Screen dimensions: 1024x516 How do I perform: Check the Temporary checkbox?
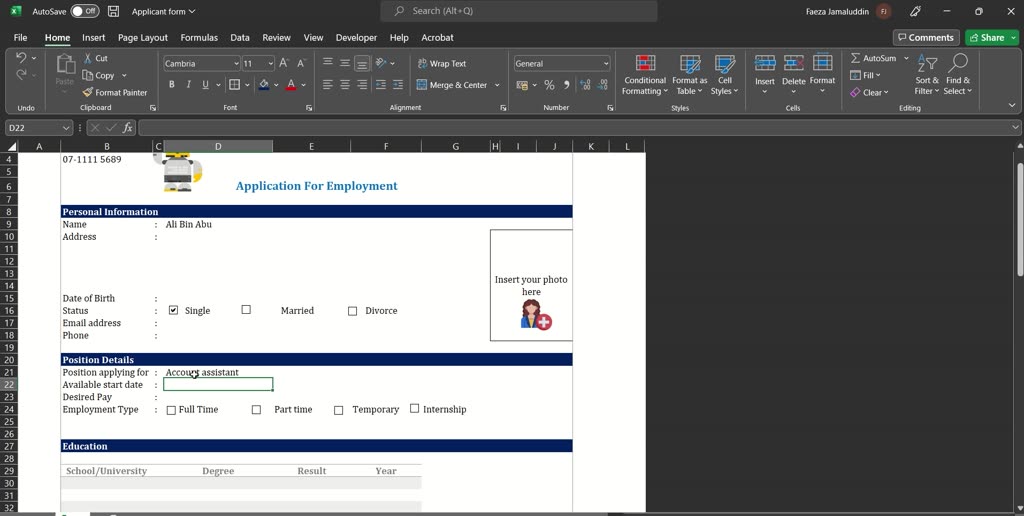point(338,410)
